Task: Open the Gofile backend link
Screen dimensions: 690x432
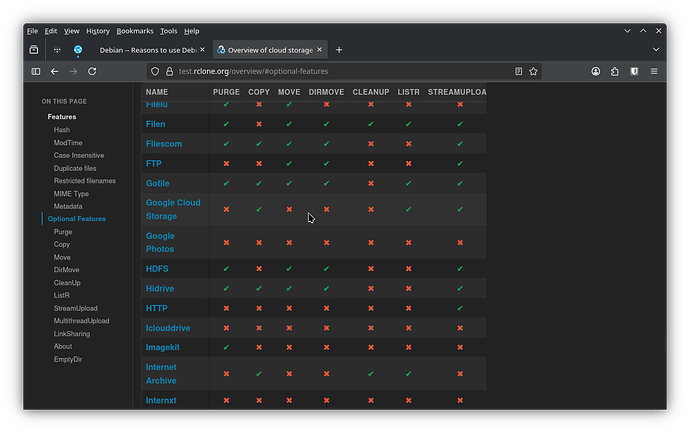Action: (x=158, y=183)
